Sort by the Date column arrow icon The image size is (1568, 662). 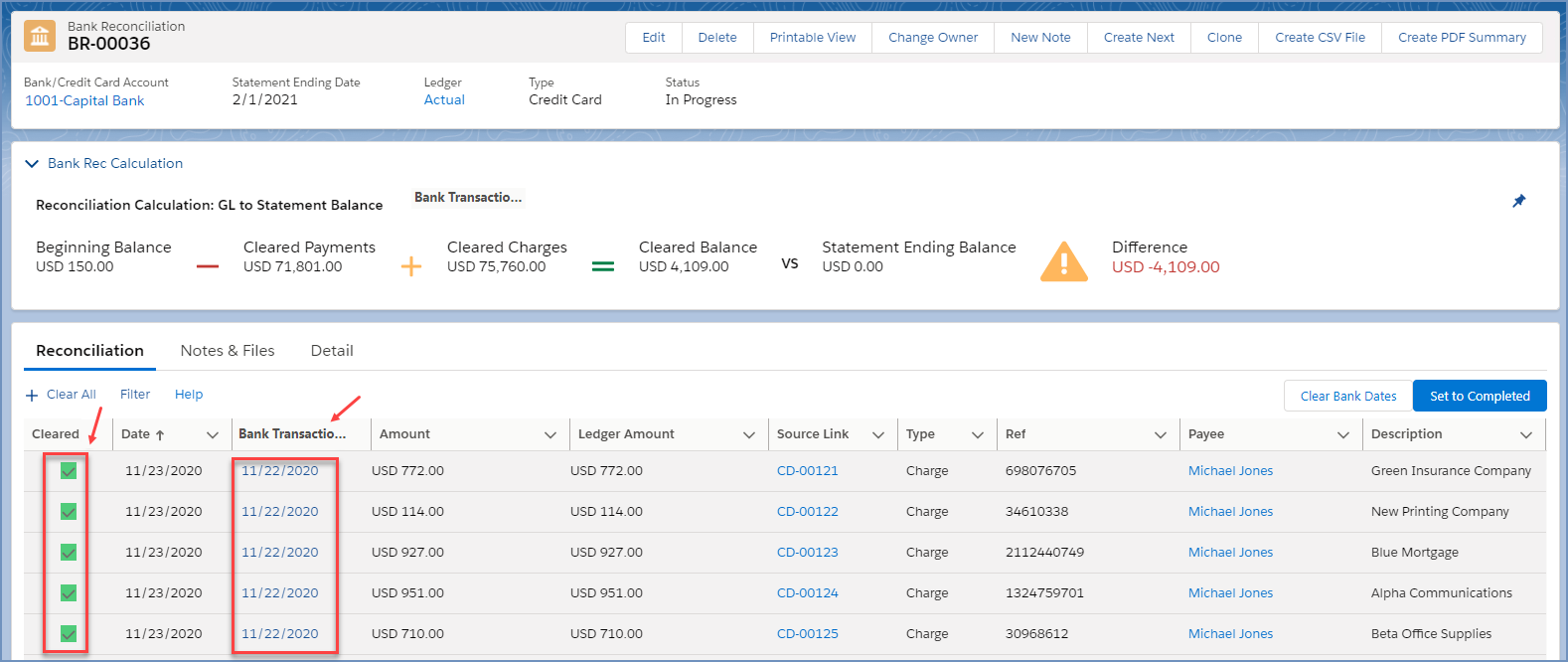tap(160, 435)
